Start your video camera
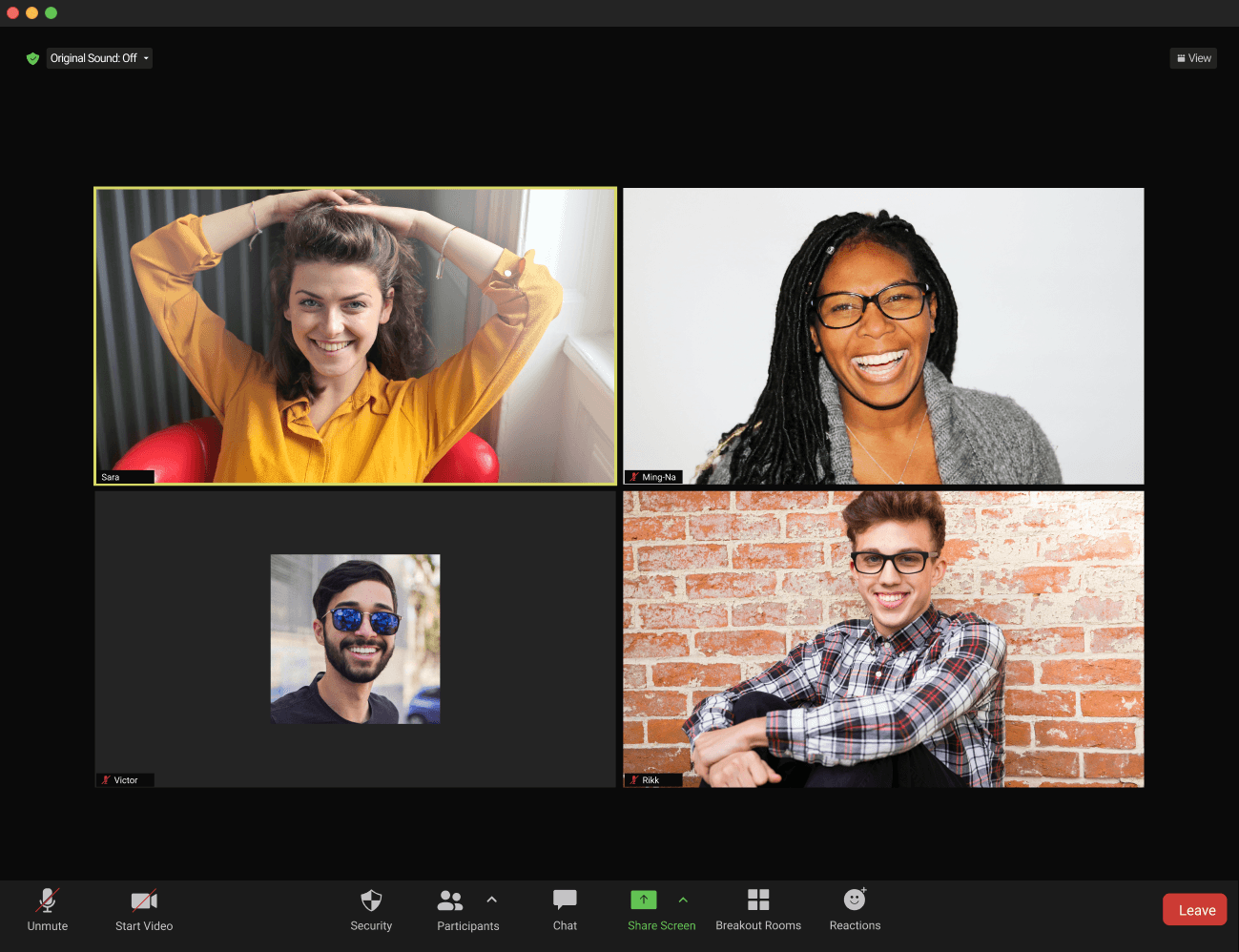1239x952 pixels. click(x=143, y=909)
